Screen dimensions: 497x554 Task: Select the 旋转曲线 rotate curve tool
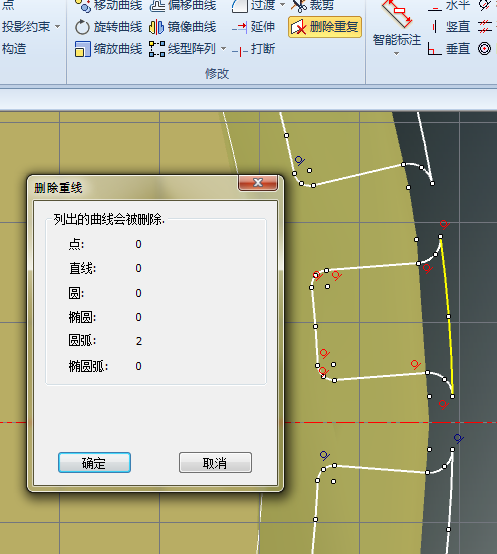pyautogui.click(x=108, y=27)
